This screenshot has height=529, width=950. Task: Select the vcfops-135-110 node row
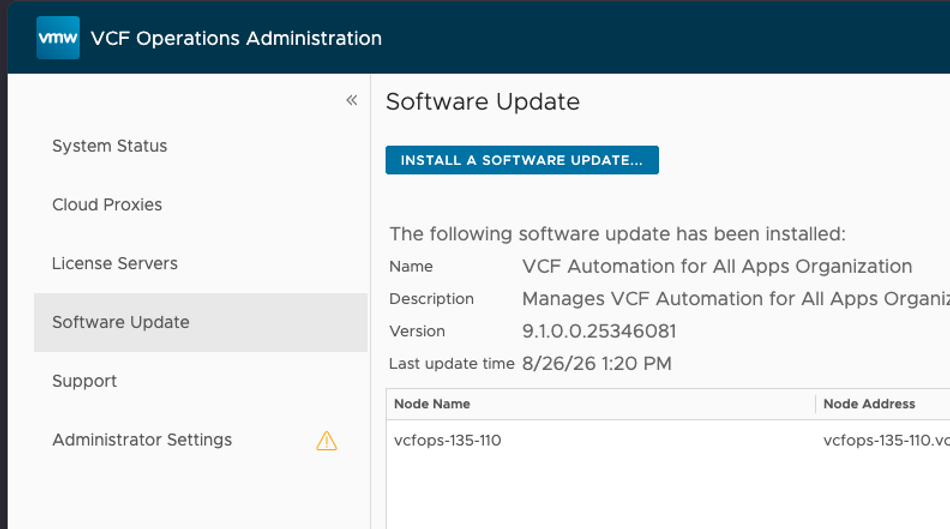coord(668,441)
